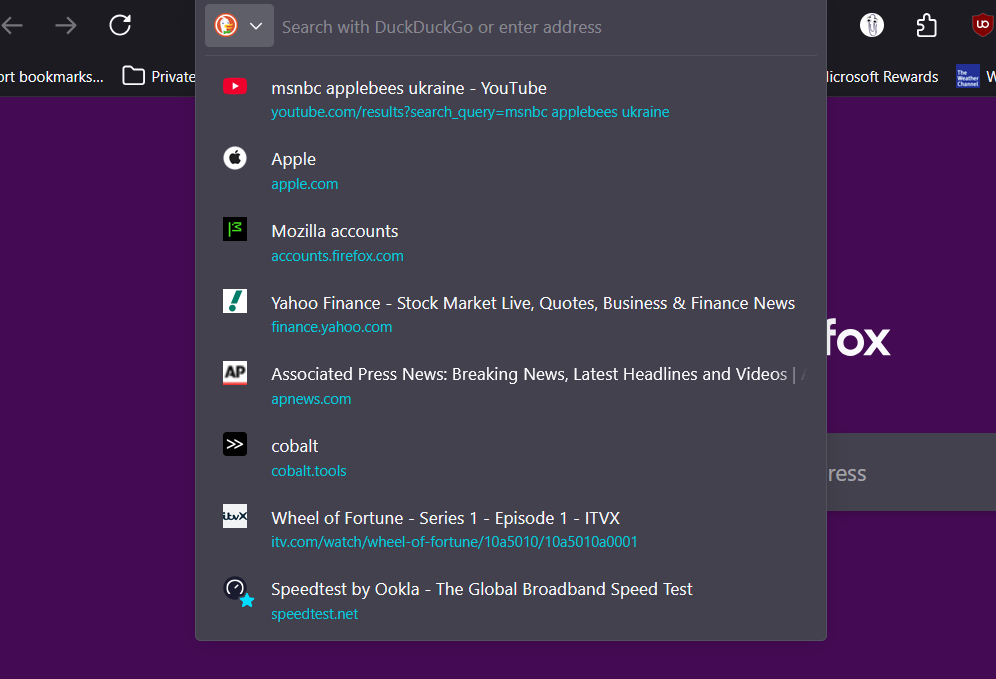
Task: Open the Private bookmarks folder
Action: (158, 76)
